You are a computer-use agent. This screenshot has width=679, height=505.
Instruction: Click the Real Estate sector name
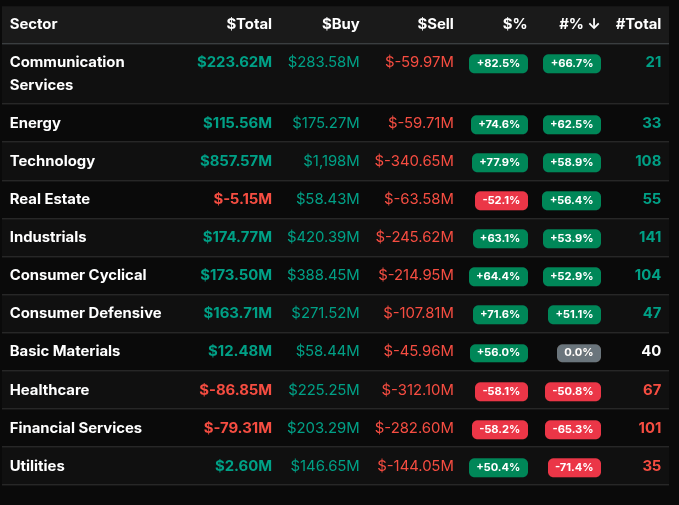point(50,199)
